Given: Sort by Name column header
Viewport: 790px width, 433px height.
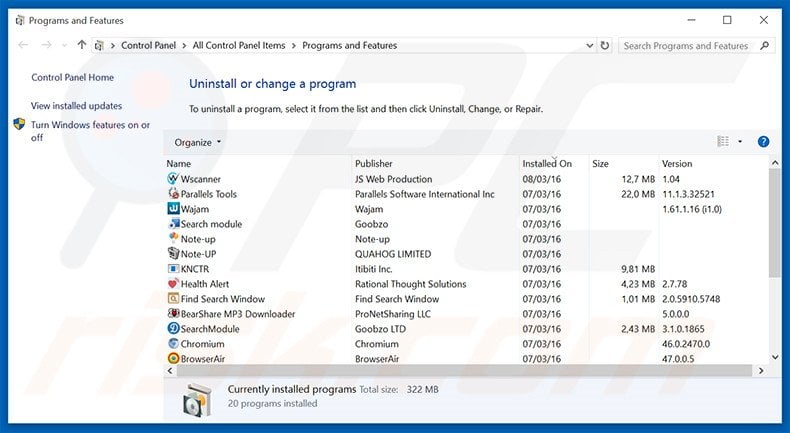Looking at the screenshot, I should pyautogui.click(x=179, y=163).
